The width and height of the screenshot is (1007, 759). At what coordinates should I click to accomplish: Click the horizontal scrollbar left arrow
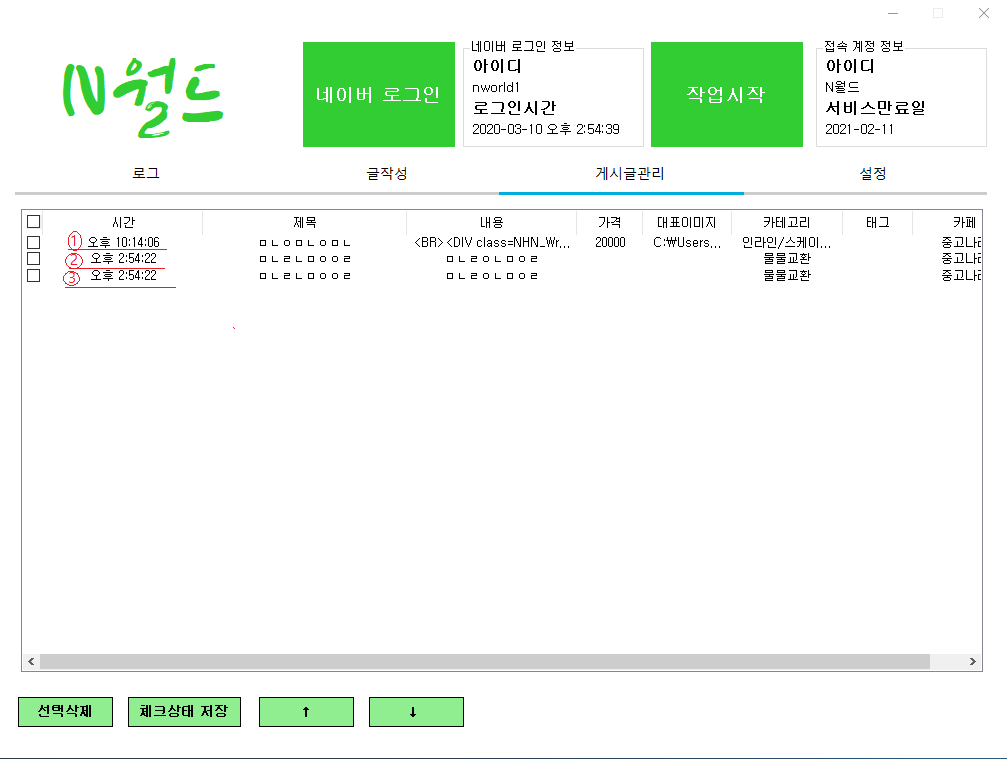click(31, 661)
